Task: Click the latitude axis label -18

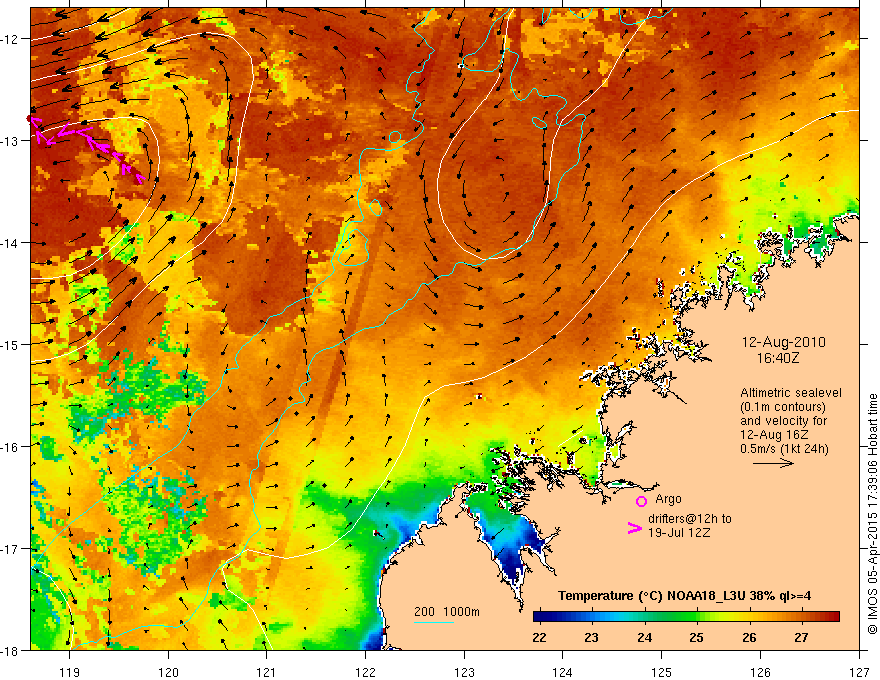Action: pyautogui.click(x=11, y=651)
